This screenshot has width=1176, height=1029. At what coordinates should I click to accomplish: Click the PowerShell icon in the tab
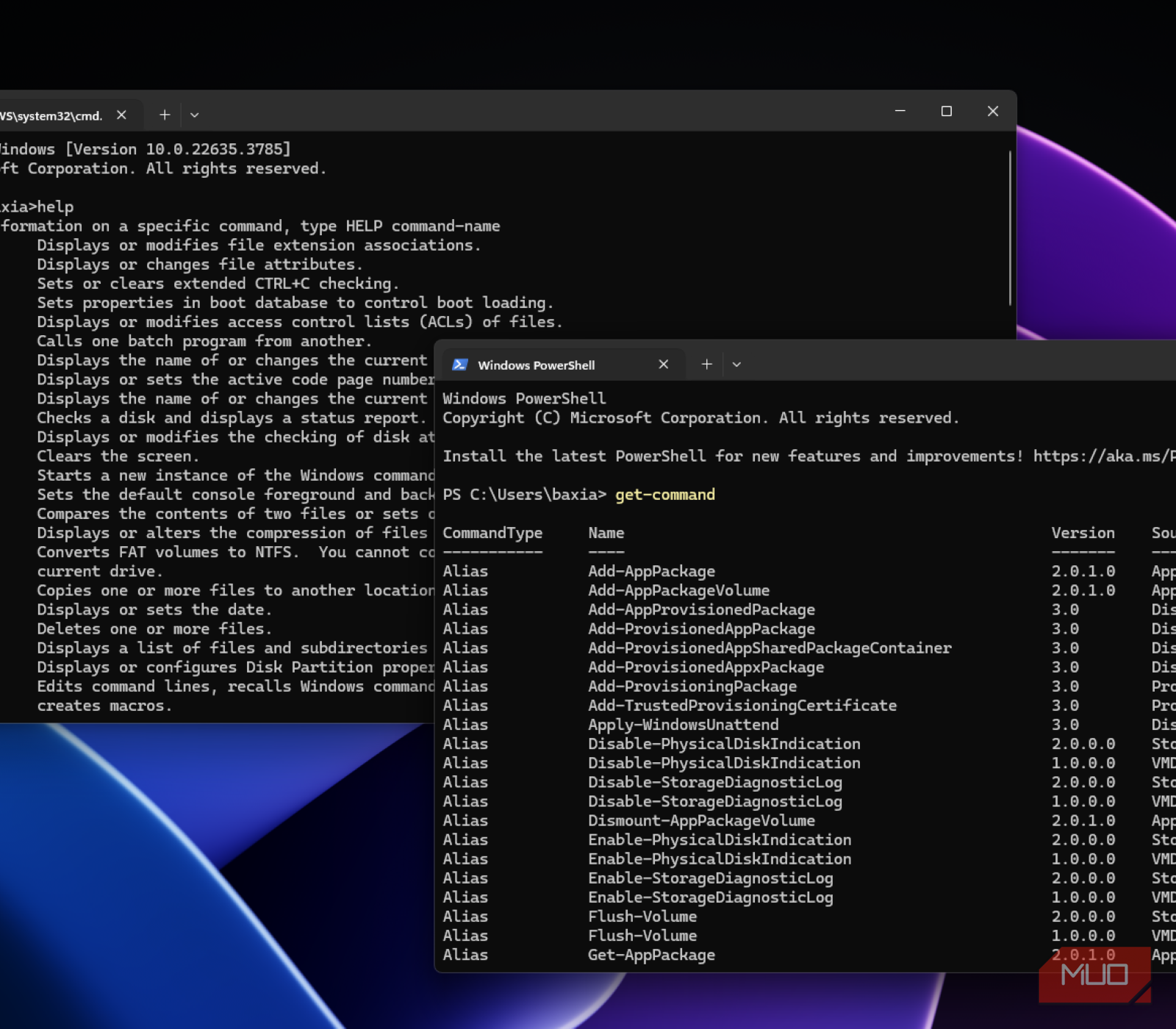[460, 365]
